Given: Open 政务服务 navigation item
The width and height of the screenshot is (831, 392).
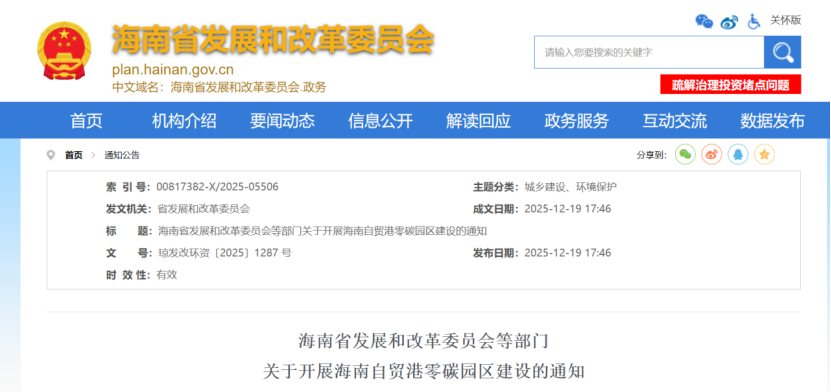Looking at the screenshot, I should click(x=576, y=121).
